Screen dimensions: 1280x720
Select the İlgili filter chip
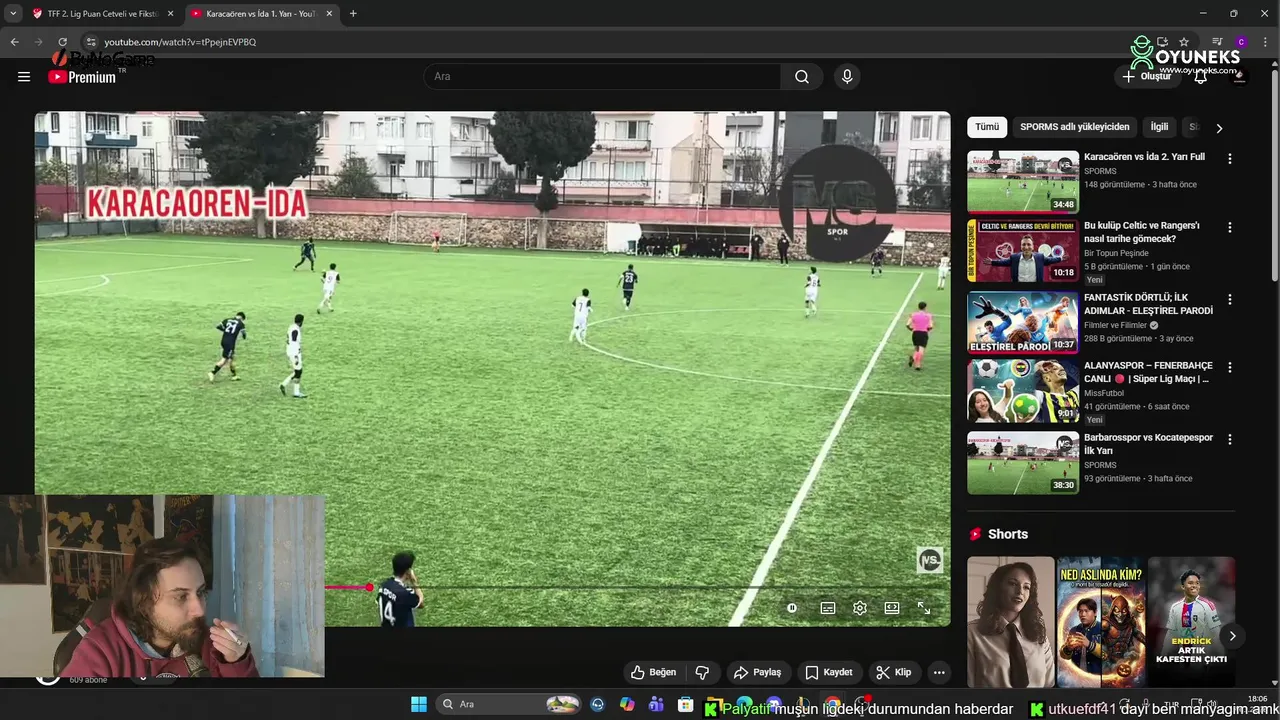pos(1159,127)
